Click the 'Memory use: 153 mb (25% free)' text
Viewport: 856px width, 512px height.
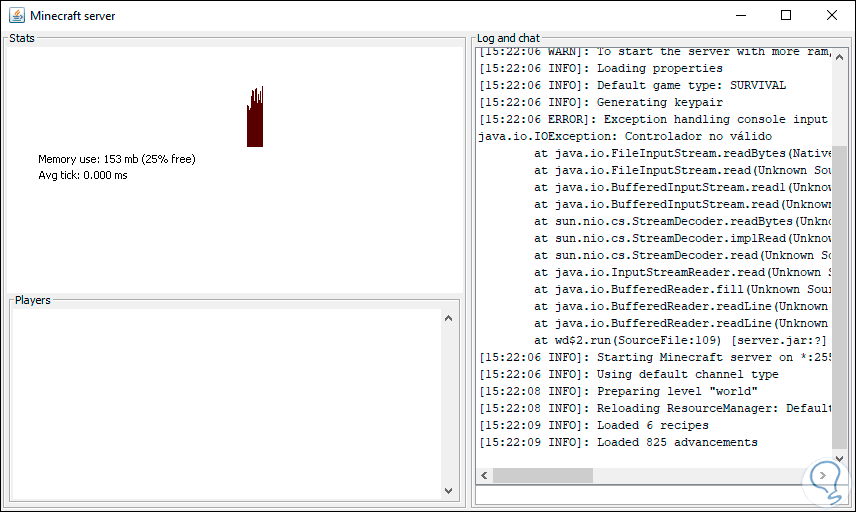[117, 159]
